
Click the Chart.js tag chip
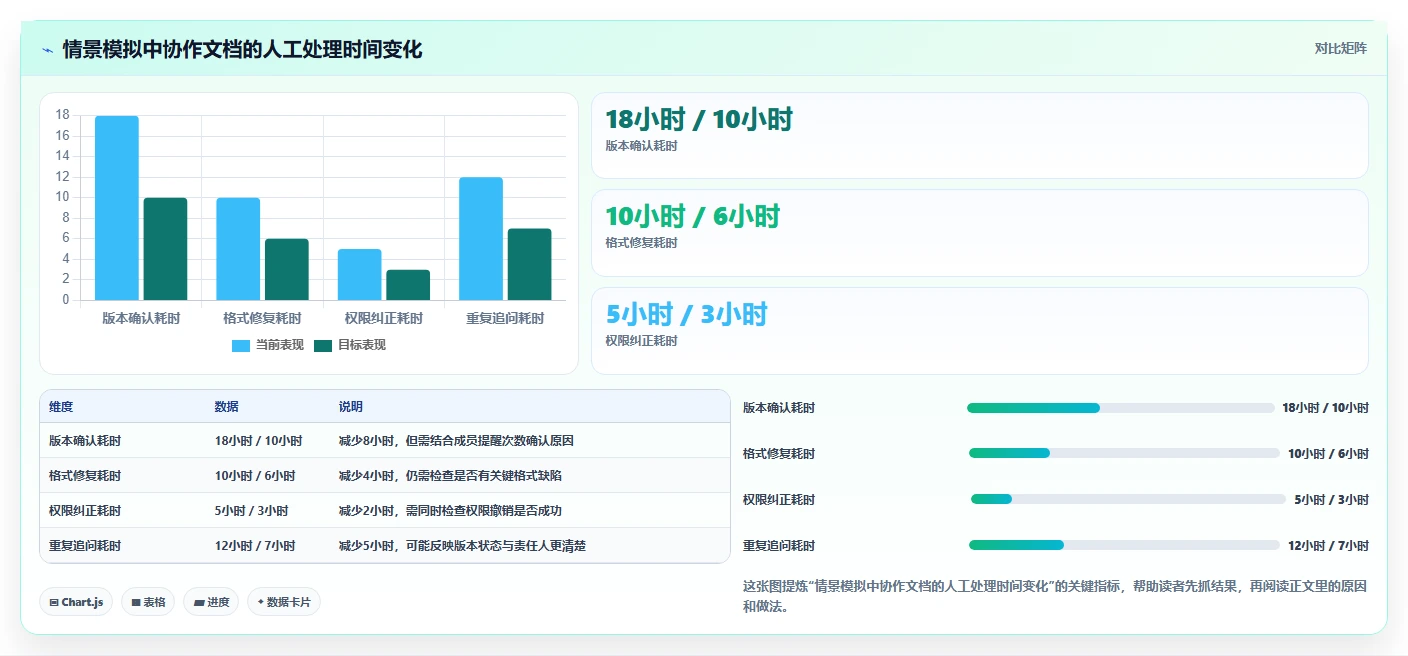pos(77,602)
